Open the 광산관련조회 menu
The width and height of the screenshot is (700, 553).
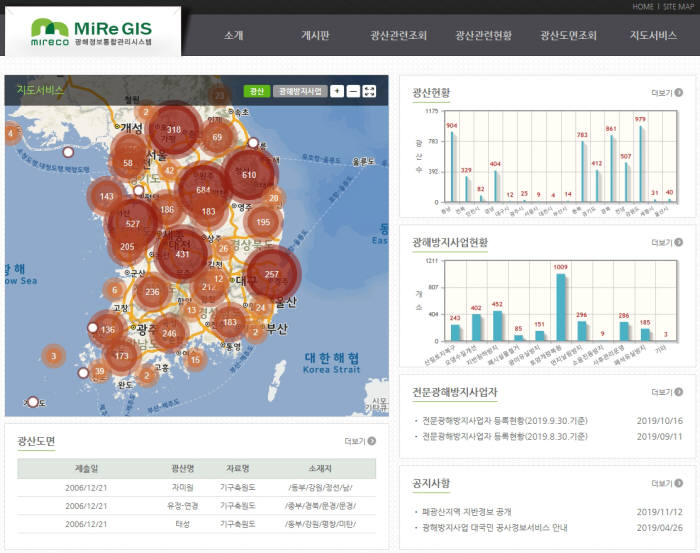(398, 35)
